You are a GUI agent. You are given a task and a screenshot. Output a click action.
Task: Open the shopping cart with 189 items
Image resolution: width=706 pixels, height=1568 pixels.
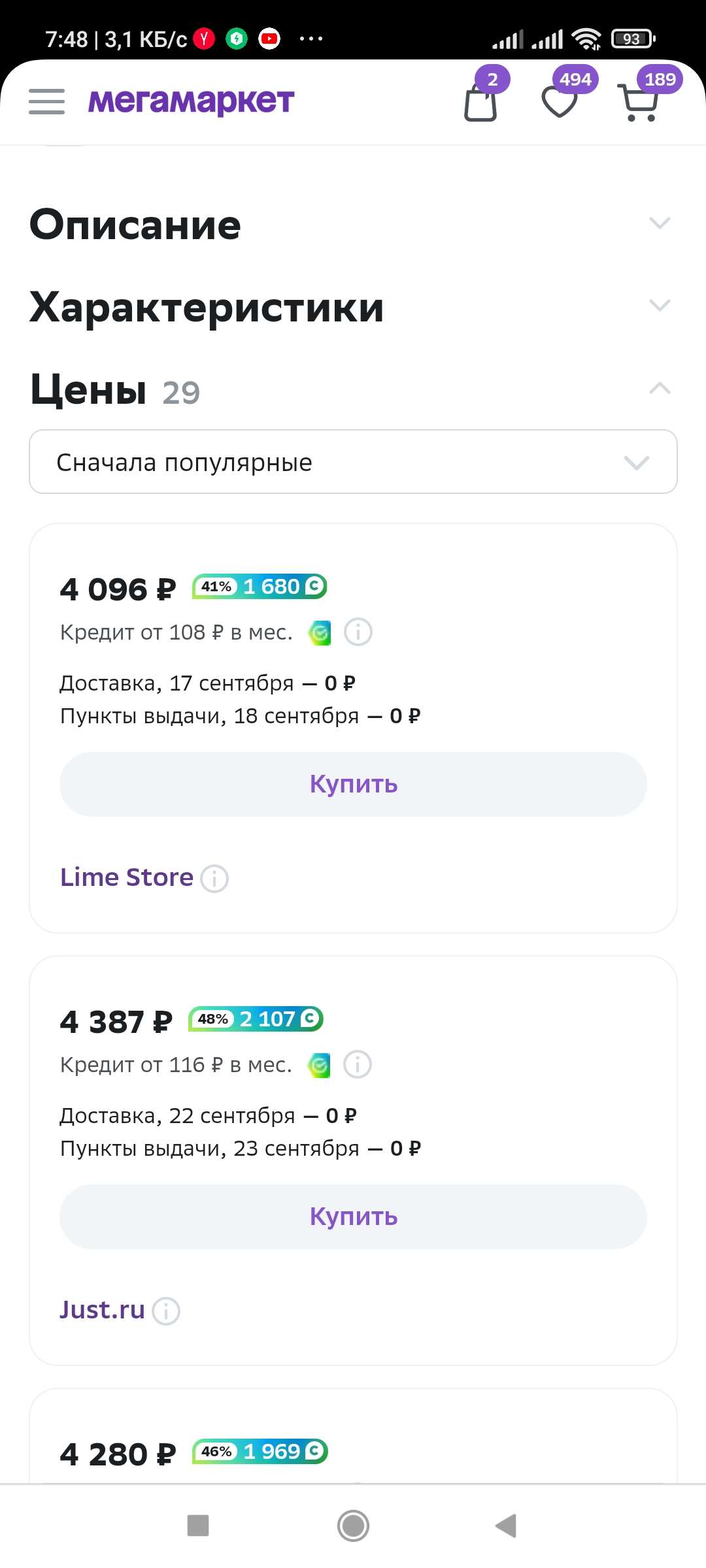coord(637,103)
